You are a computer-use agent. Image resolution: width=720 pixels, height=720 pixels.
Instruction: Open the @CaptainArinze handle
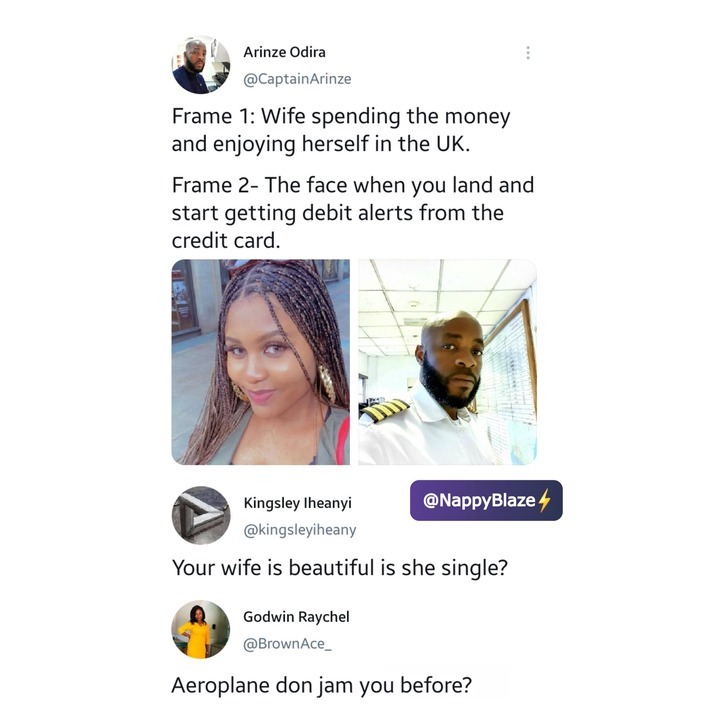[297, 79]
